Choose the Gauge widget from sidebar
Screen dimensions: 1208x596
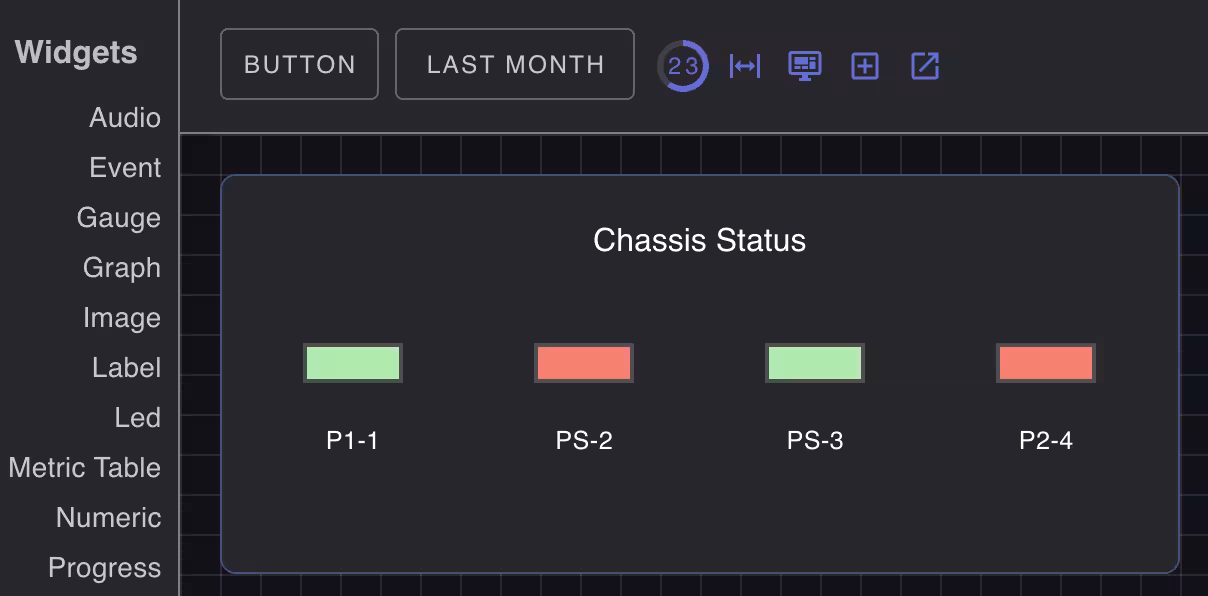point(119,218)
